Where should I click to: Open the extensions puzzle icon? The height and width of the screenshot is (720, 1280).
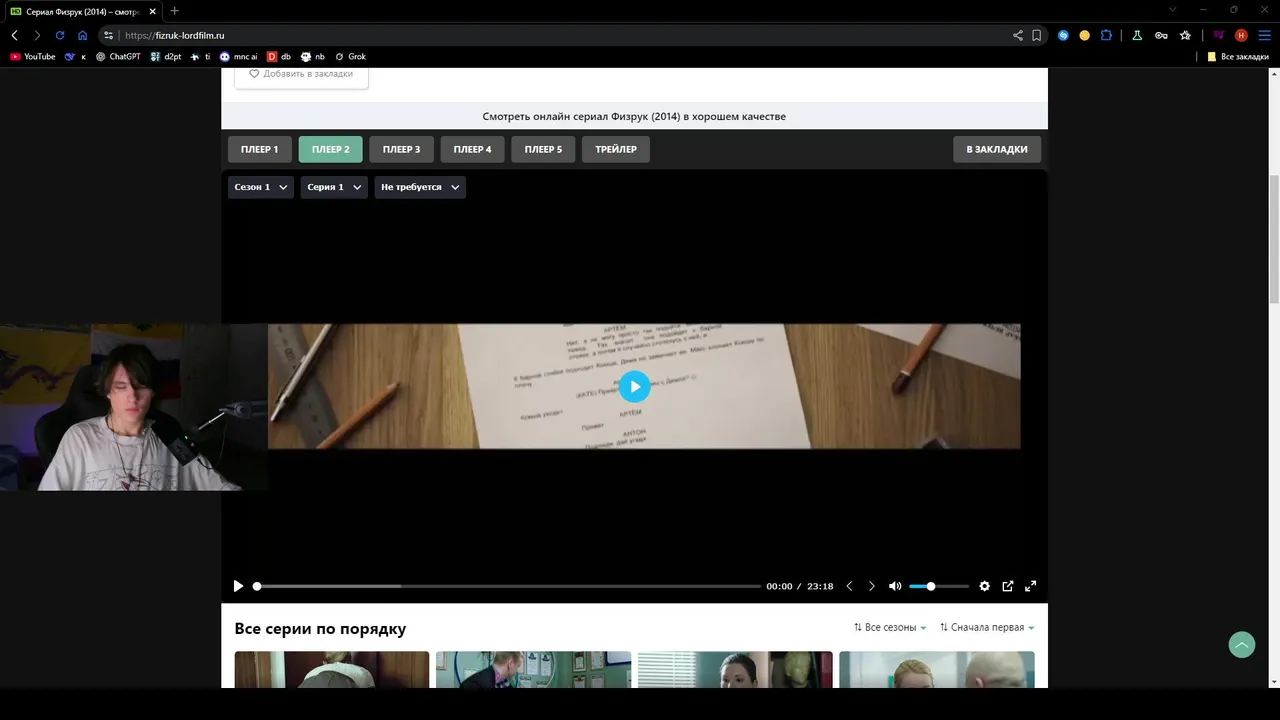click(x=1106, y=35)
